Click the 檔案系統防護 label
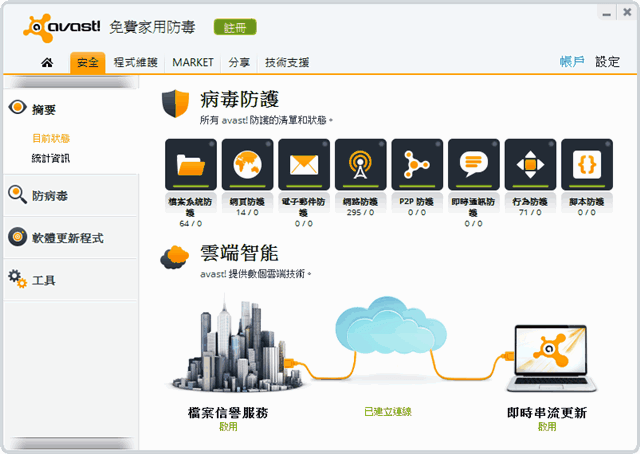The image size is (640, 454). [190, 207]
